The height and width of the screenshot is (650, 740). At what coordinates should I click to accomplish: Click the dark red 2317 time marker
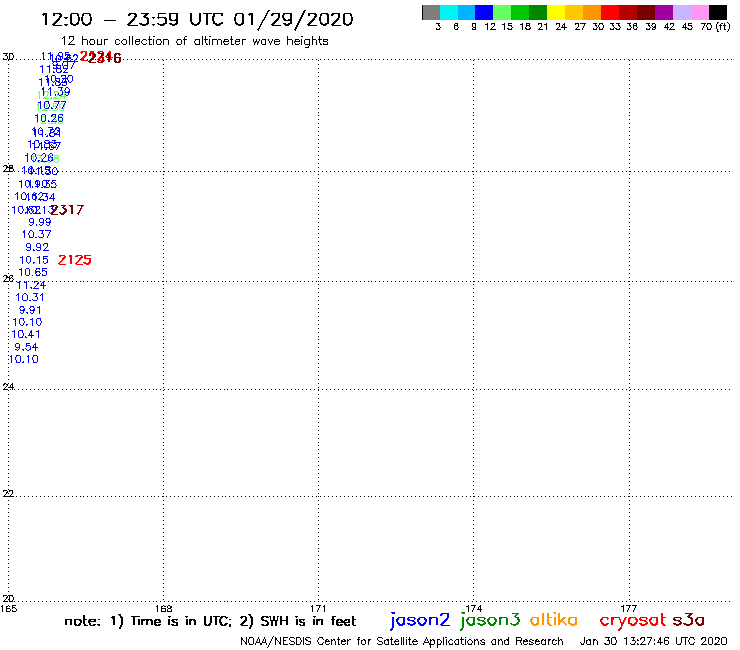(x=67, y=210)
